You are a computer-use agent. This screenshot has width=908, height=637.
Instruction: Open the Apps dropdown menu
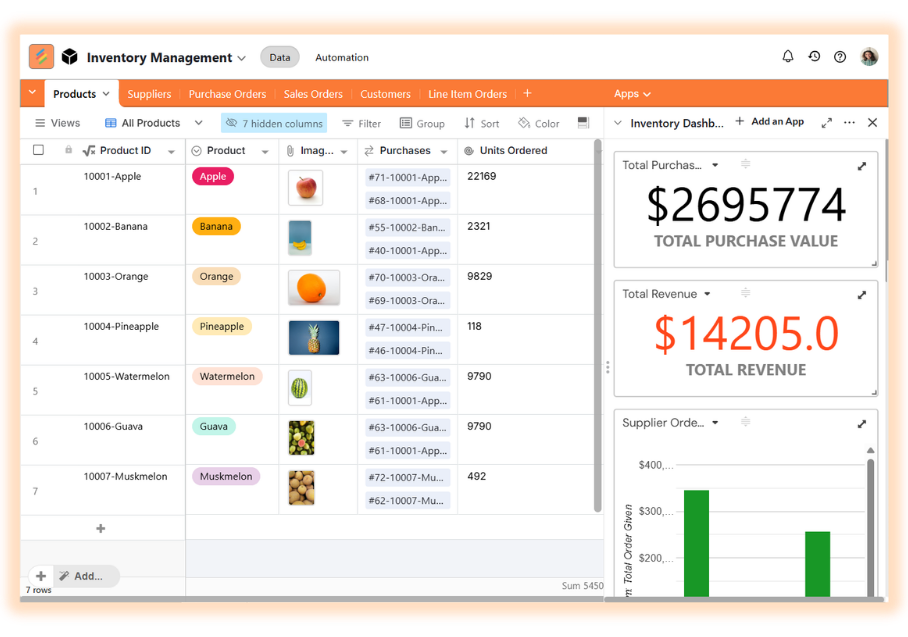click(x=632, y=94)
